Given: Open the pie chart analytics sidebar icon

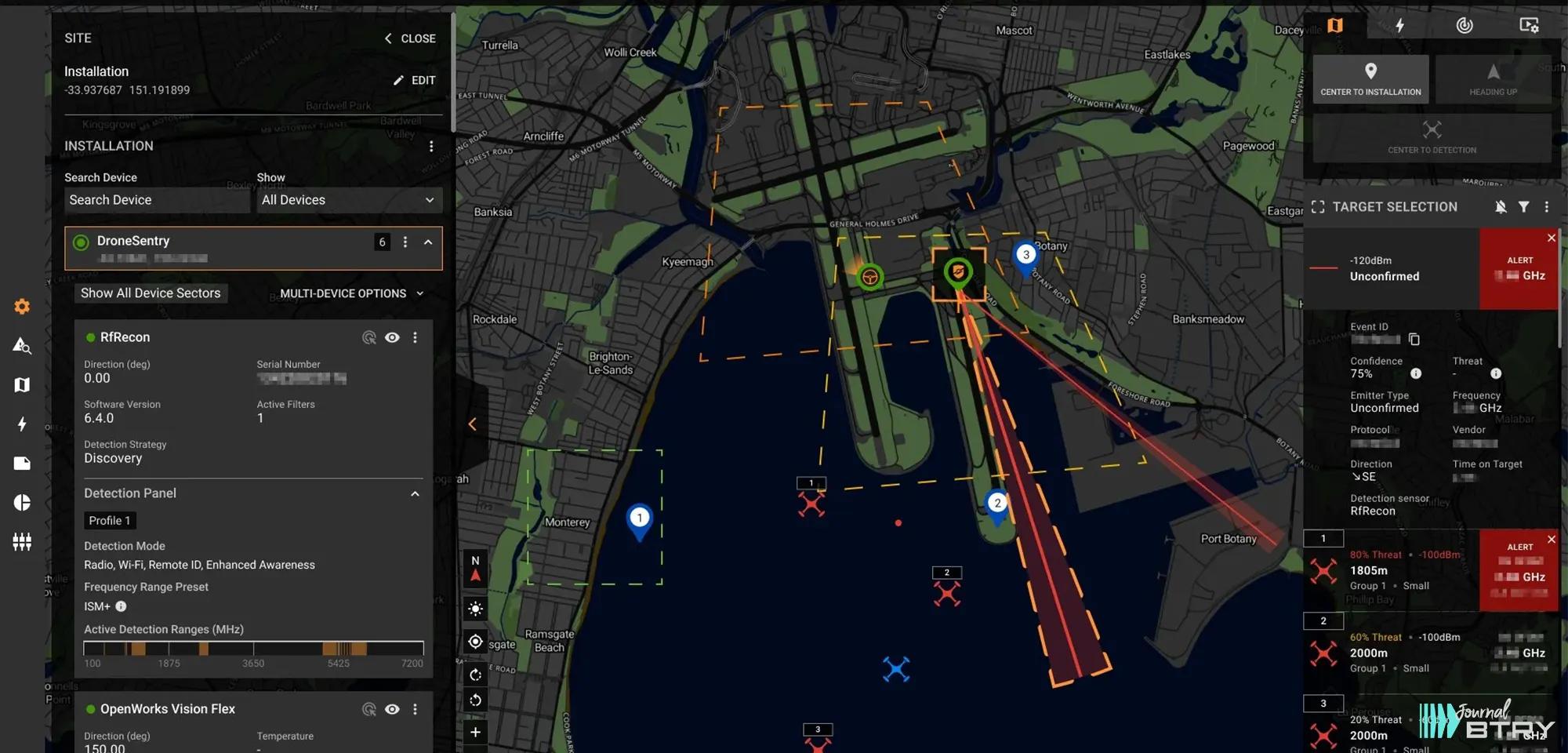Looking at the screenshot, I should coord(22,502).
